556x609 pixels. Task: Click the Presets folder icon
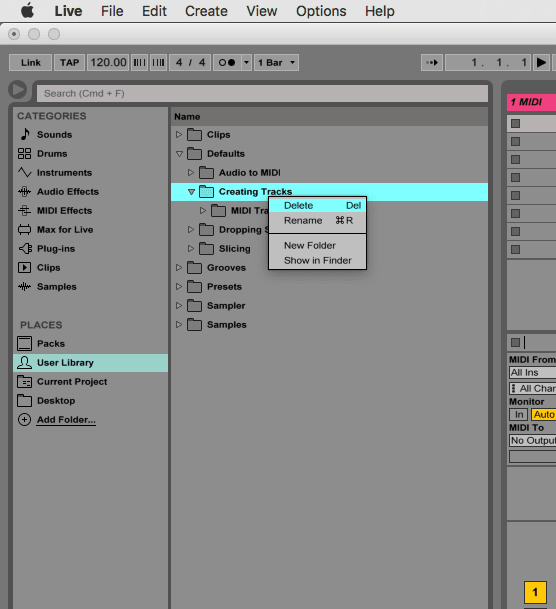click(x=194, y=287)
